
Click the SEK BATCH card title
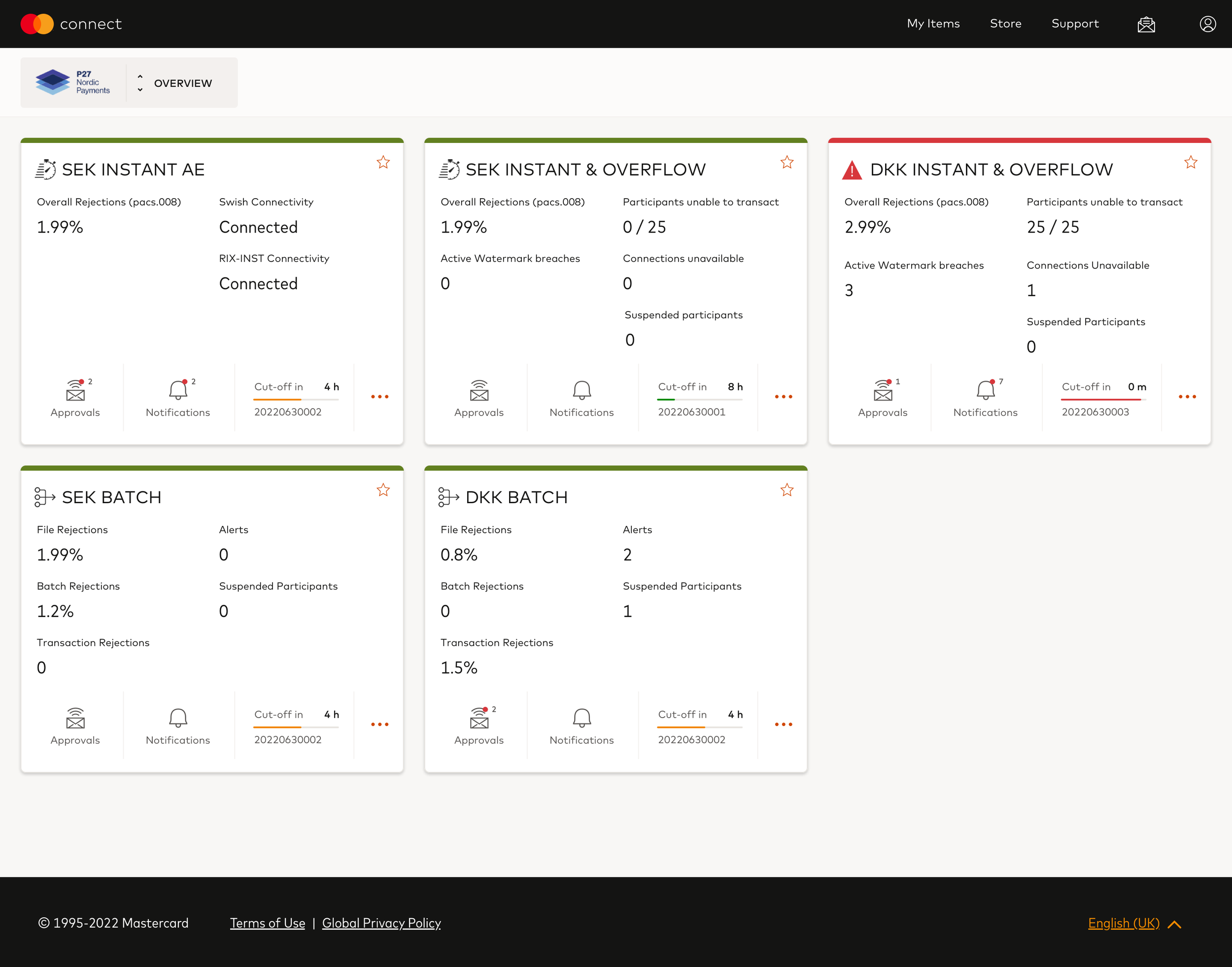[111, 498]
